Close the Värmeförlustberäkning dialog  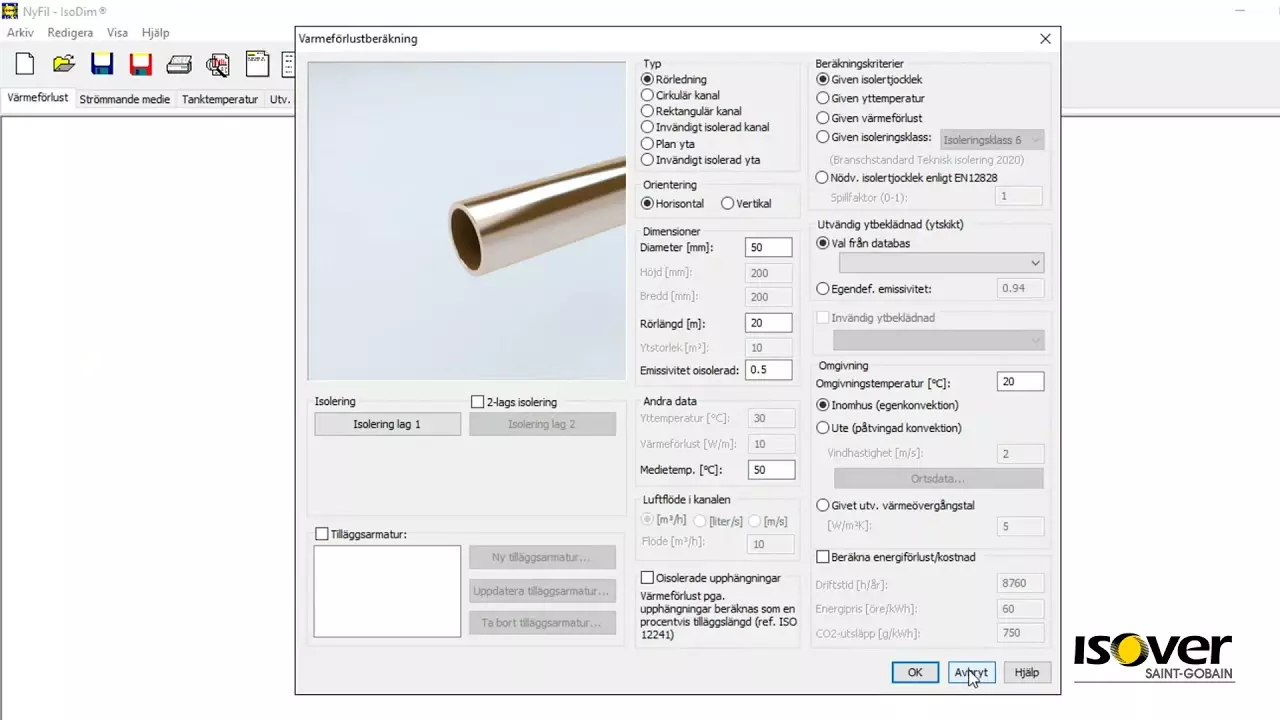tap(1045, 39)
